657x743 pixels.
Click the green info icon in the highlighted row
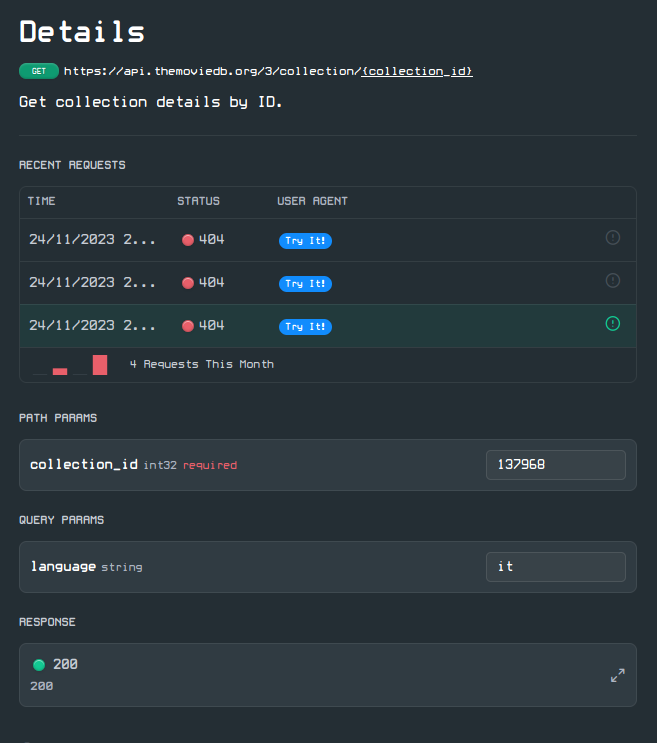pyautogui.click(x=612, y=324)
